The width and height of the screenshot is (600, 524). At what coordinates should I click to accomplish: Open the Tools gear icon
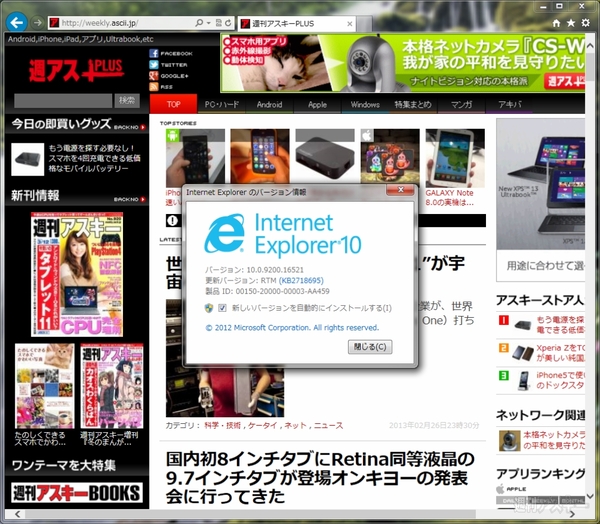click(585, 23)
